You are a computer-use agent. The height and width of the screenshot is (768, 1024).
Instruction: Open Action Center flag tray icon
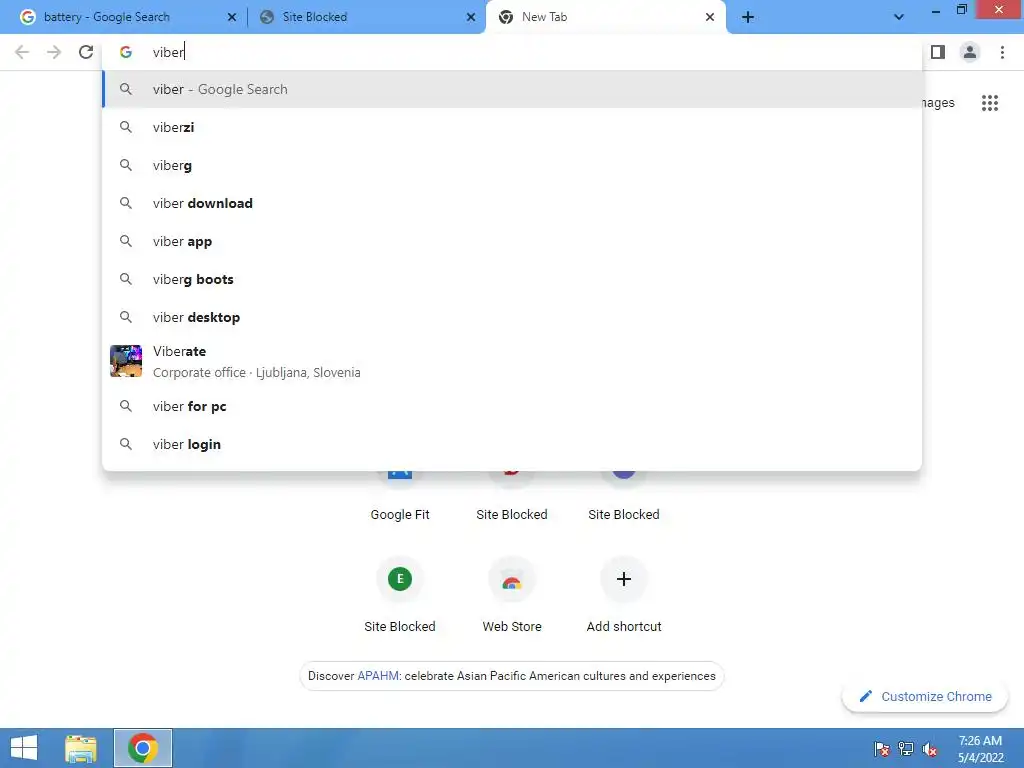coord(882,748)
